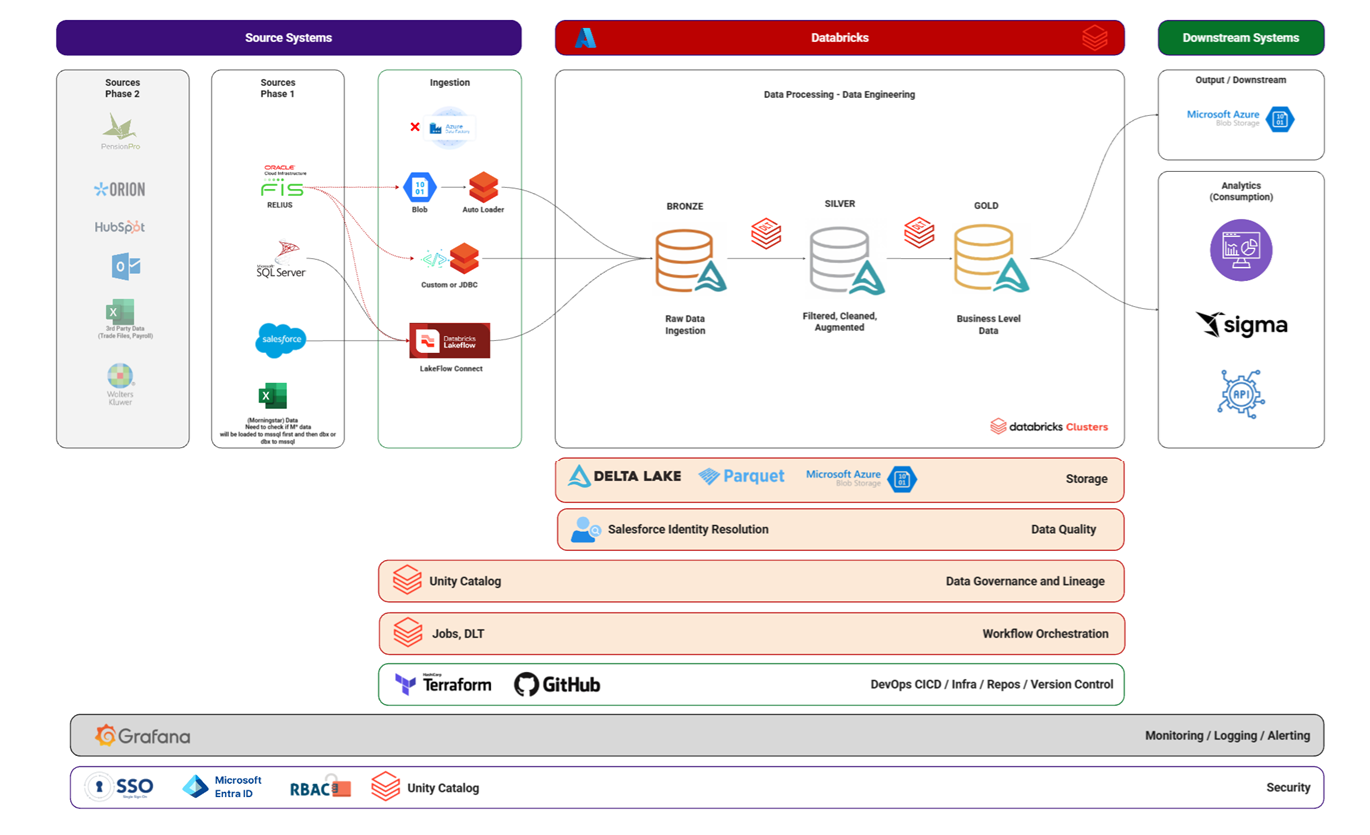The image size is (1370, 835).
Task: Select the Blob hexagon icon in Ingestion
Action: 420,187
